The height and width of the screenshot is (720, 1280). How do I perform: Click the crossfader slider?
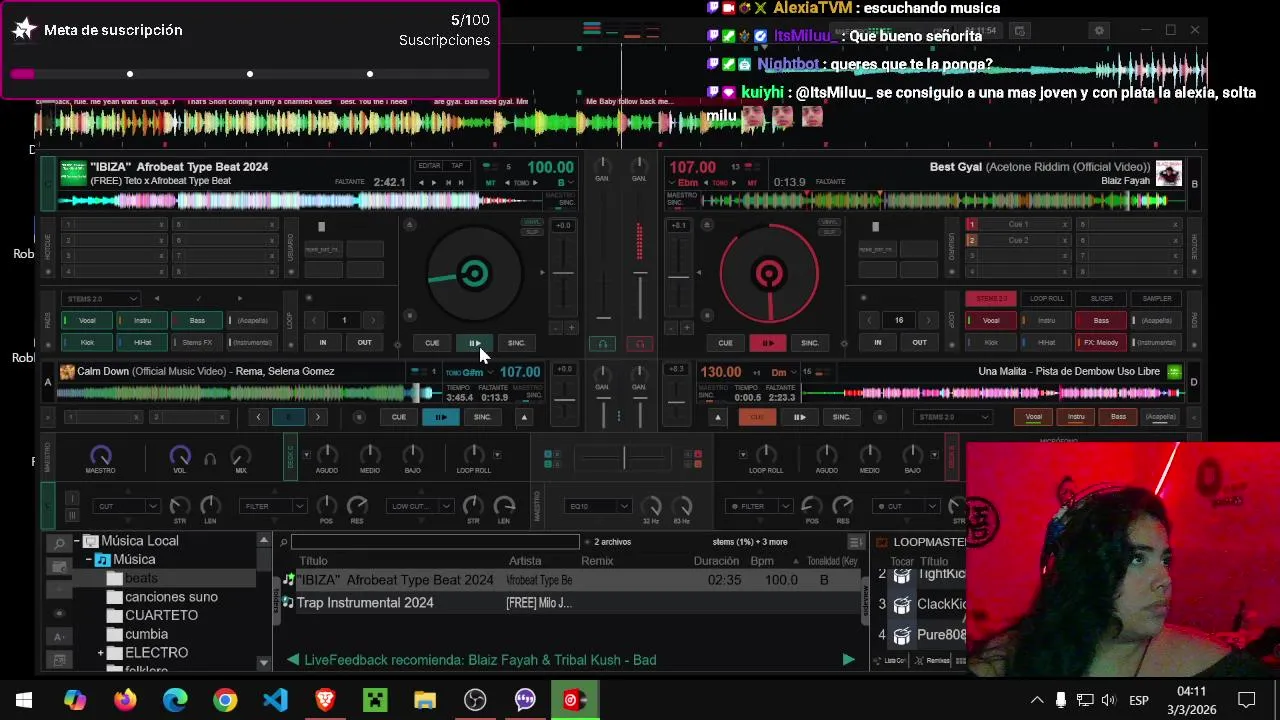click(622, 458)
